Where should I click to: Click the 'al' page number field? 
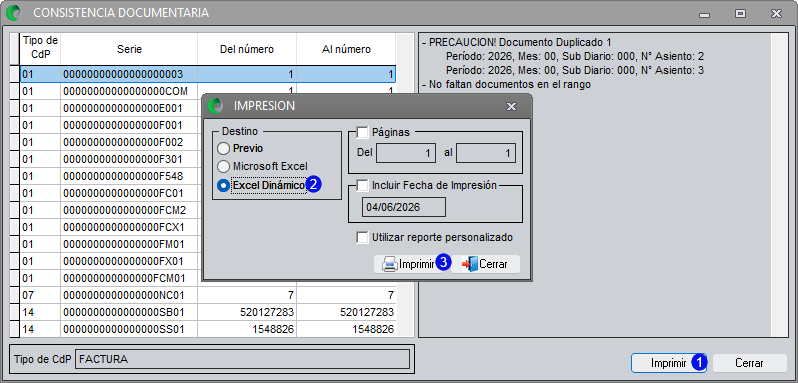[486, 153]
